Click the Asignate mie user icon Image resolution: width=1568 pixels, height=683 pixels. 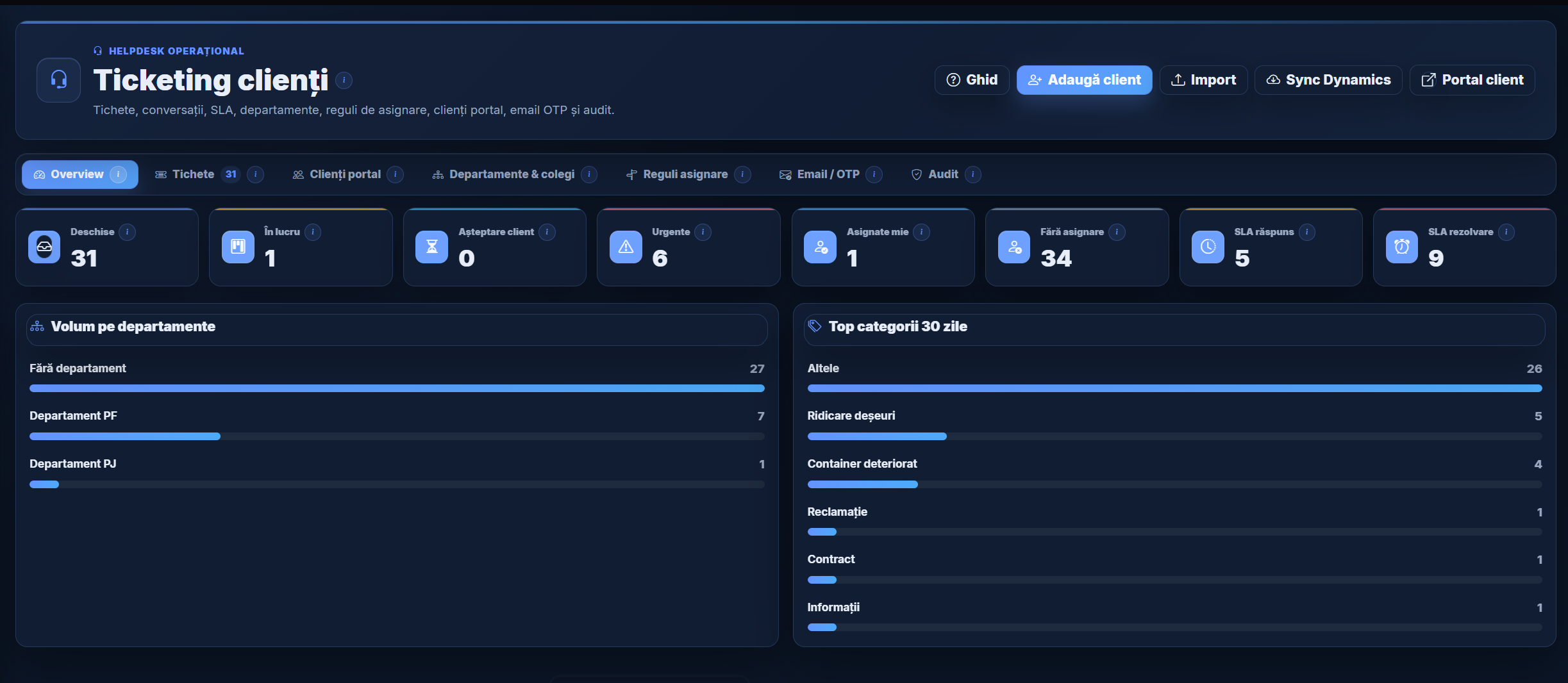821,247
